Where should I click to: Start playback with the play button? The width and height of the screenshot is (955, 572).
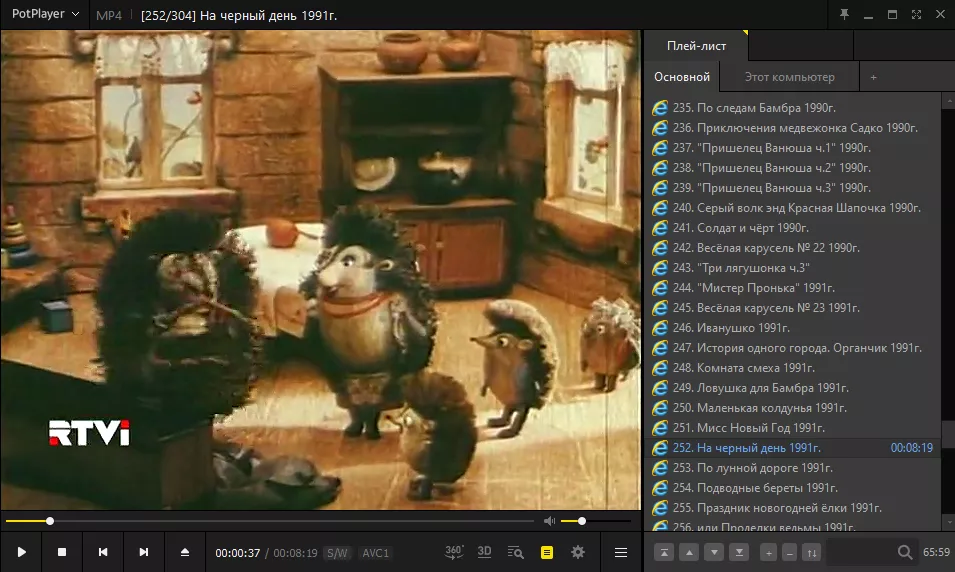(21, 552)
